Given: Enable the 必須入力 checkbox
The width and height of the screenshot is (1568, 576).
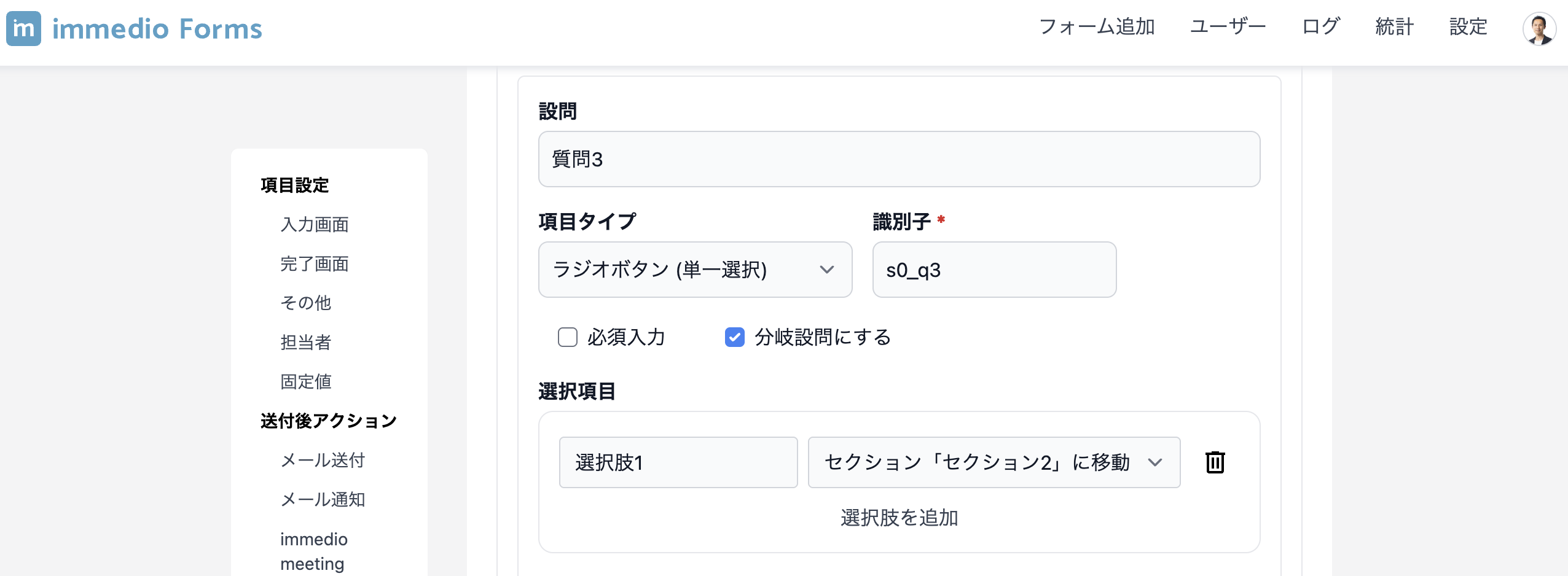Looking at the screenshot, I should (x=567, y=337).
